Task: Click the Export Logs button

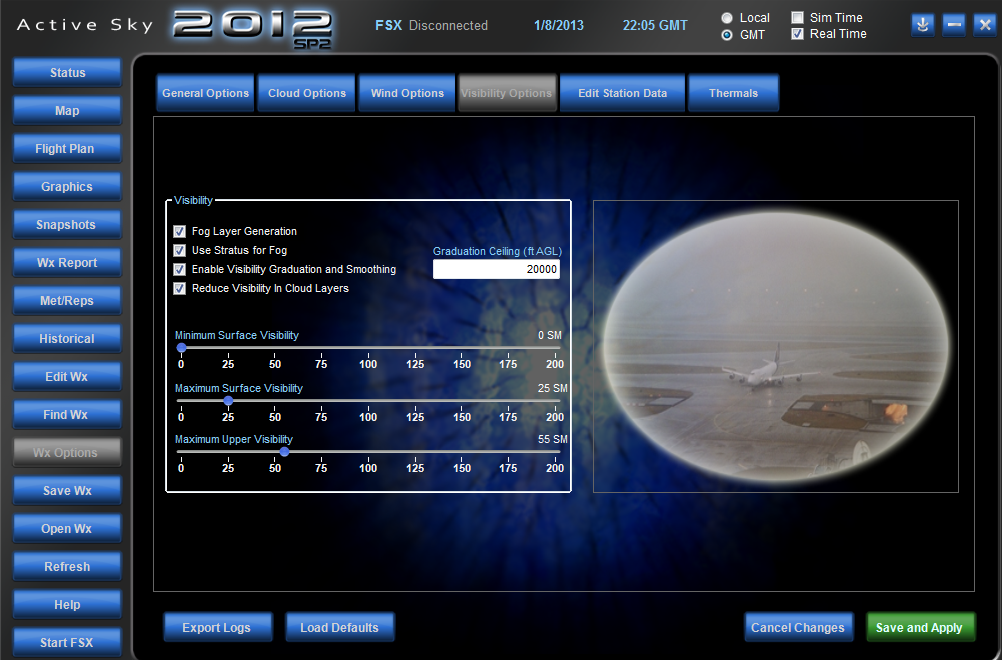Action: 217,627
